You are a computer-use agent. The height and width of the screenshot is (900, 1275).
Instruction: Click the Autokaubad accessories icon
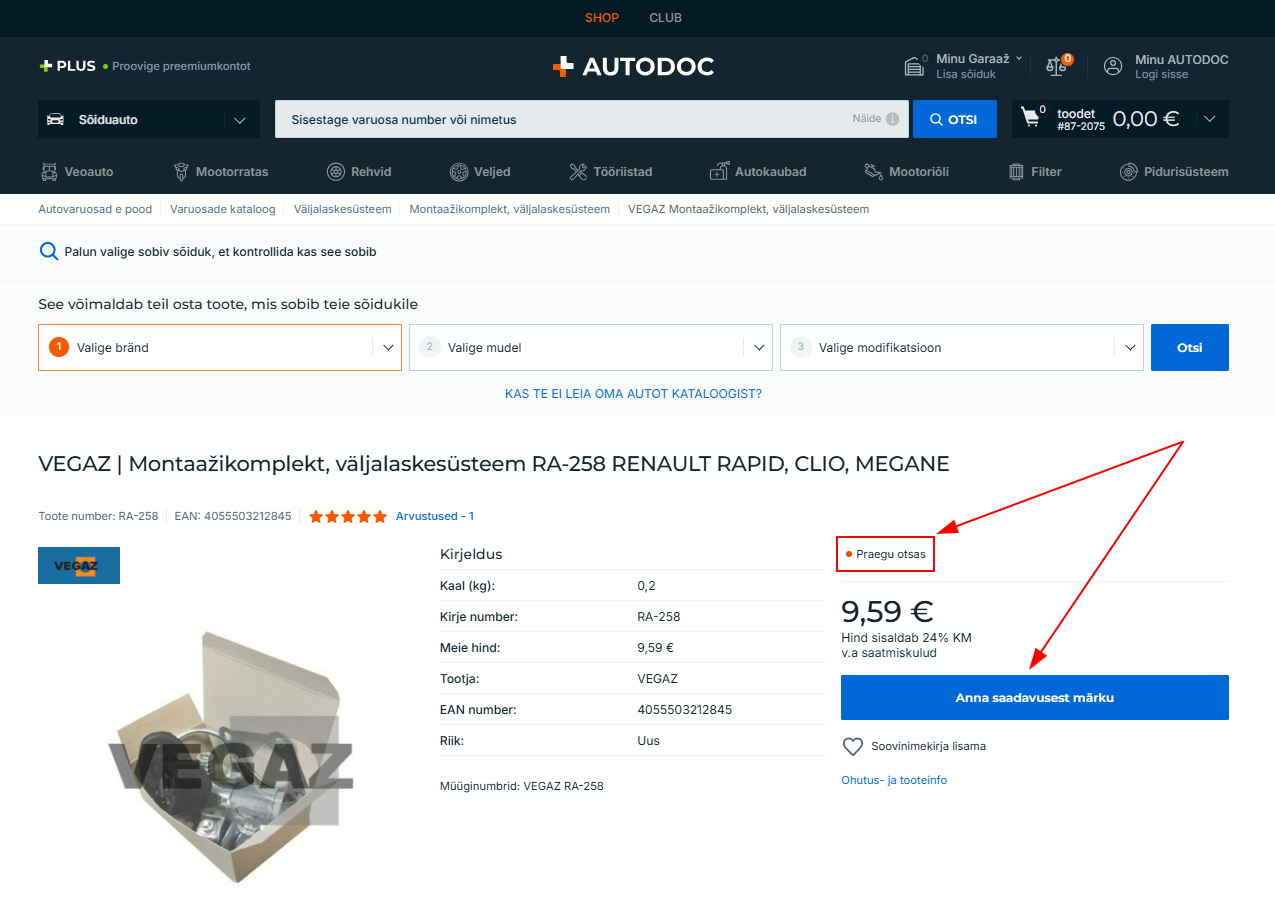coord(719,171)
